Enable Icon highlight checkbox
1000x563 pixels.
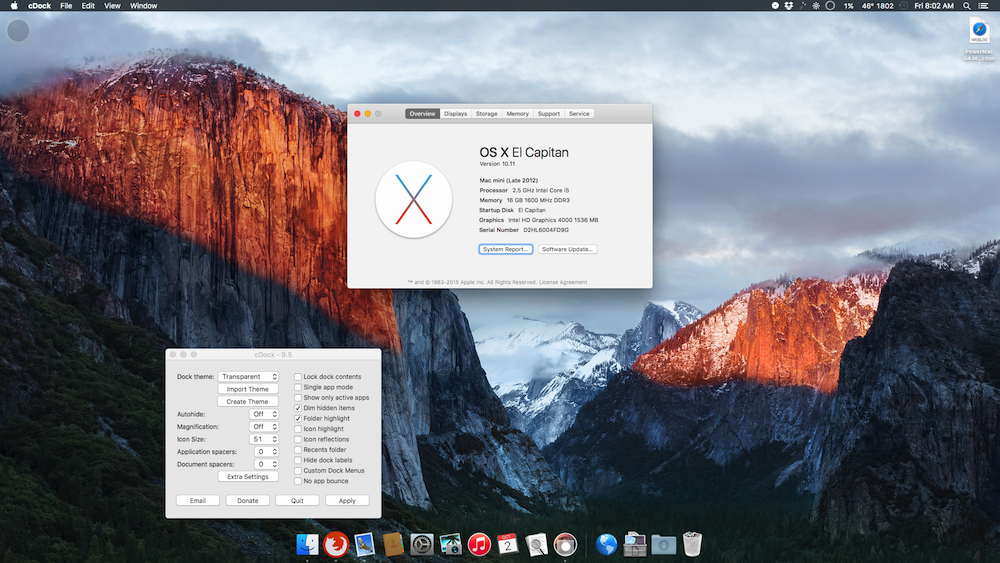[x=298, y=429]
